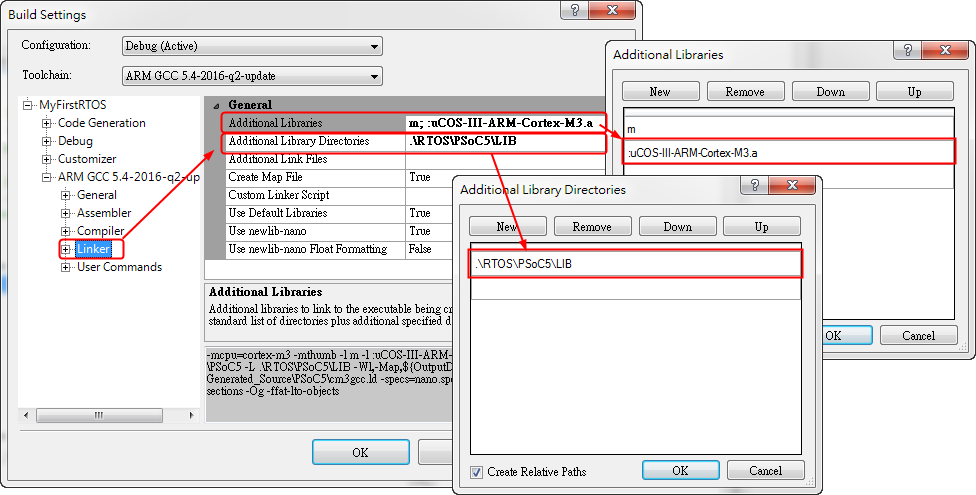Collapse the General property section
Screen dimensions: 976x495
pyautogui.click(x=216, y=104)
